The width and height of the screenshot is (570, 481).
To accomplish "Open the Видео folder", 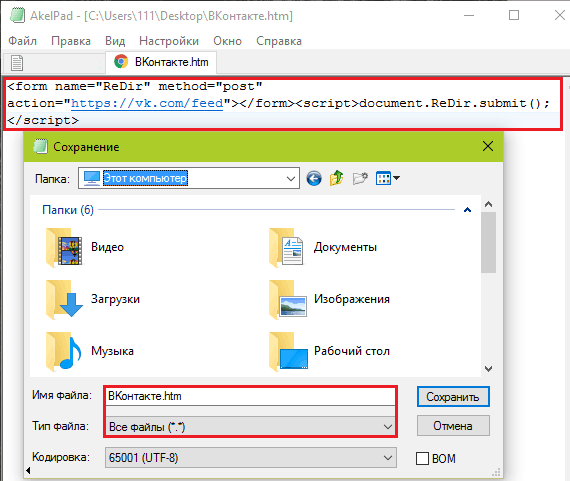I will [85, 247].
